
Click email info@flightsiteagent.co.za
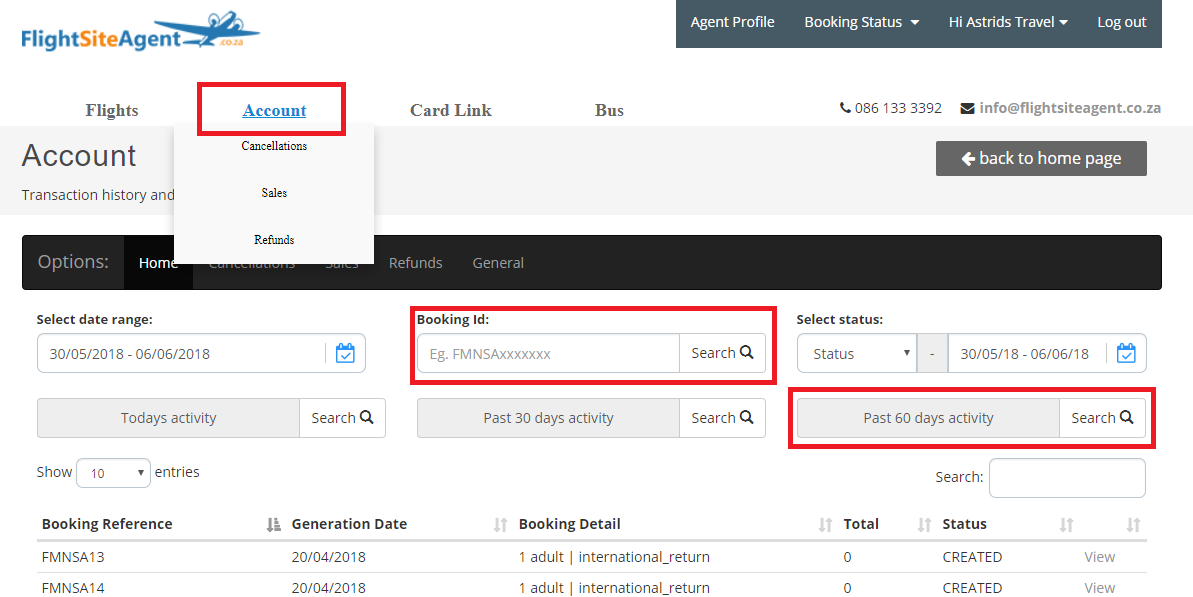(x=1070, y=108)
